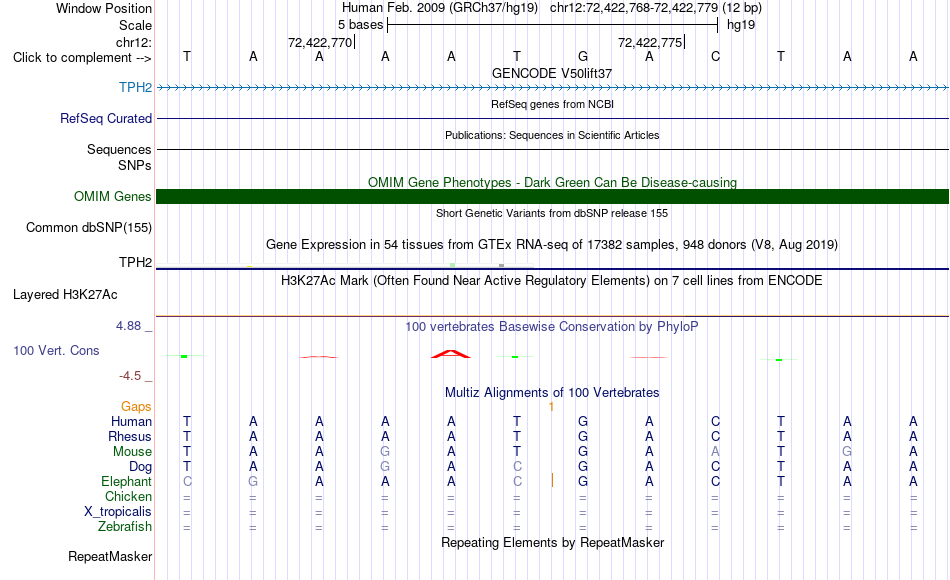Click the orange Gaps label
950x580 pixels.
point(136,406)
